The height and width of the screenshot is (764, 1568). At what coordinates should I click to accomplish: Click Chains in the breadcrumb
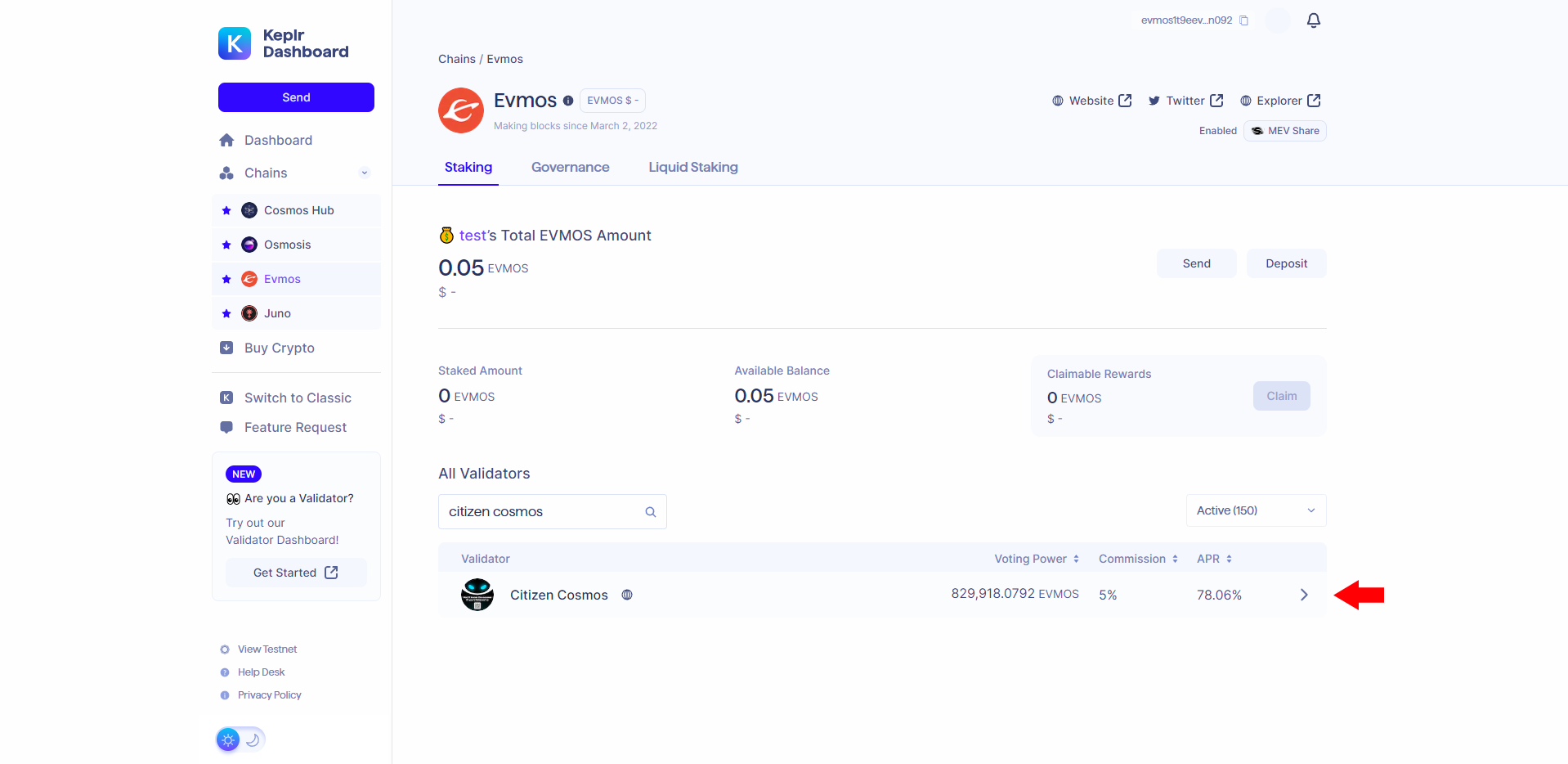[x=457, y=59]
